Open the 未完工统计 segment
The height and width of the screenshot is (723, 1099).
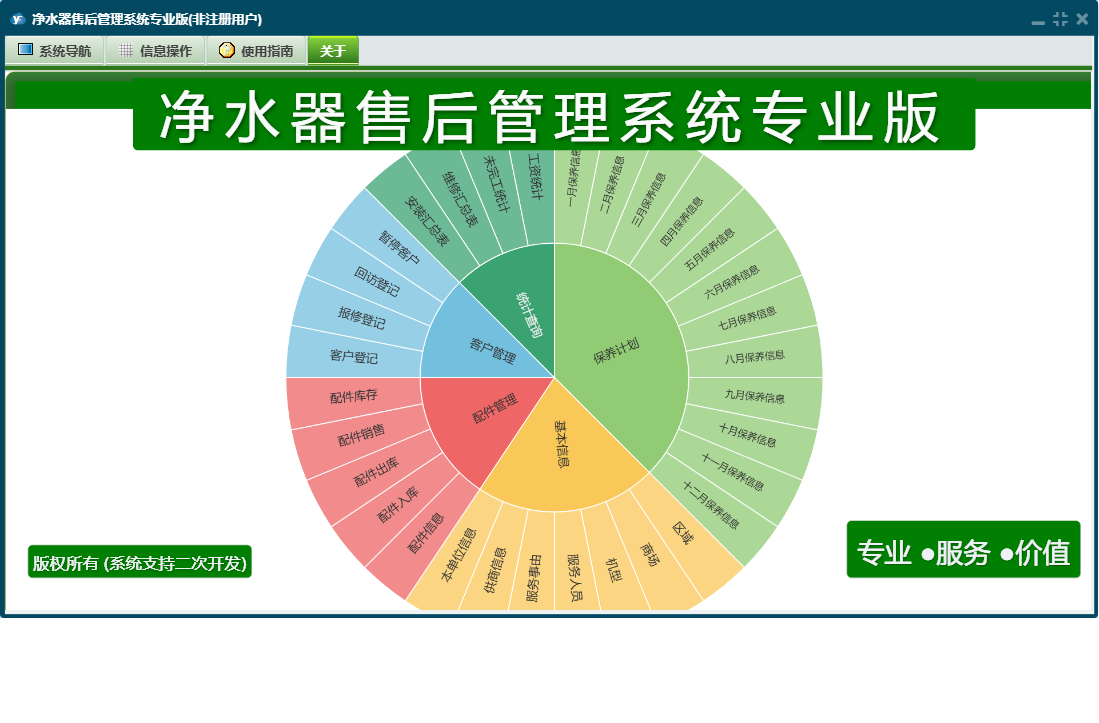click(x=496, y=184)
